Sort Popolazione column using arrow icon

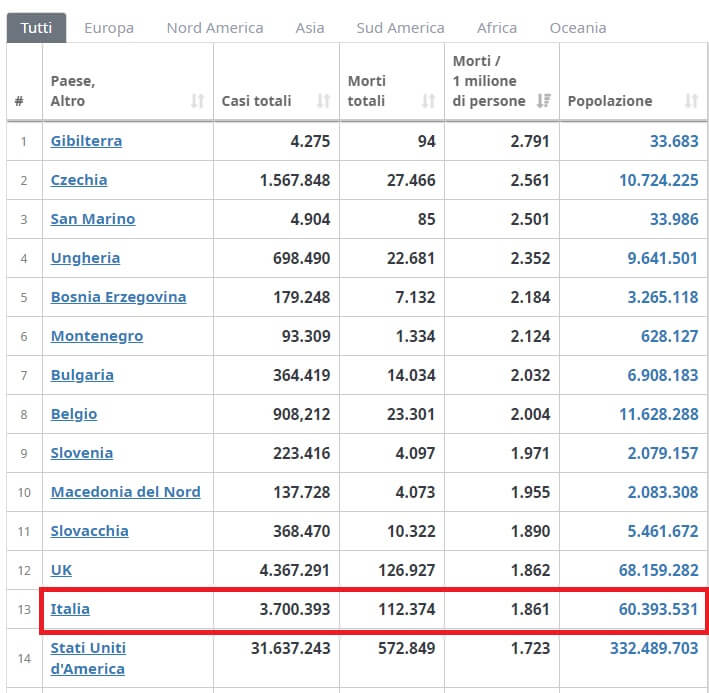pos(691,101)
